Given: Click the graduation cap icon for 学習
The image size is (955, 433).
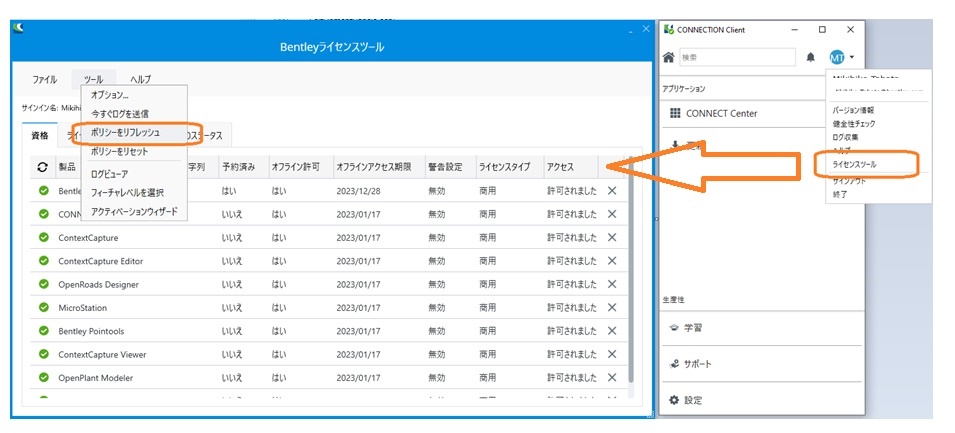Looking at the screenshot, I should point(674,327).
